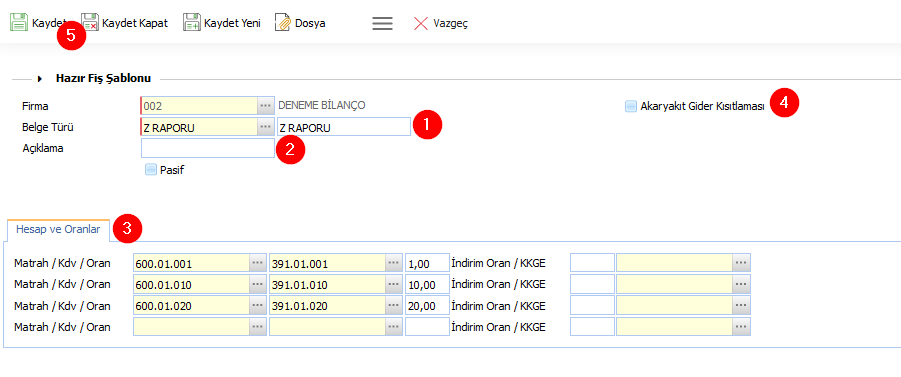901x377 pixels.
Task: Click KKGE account field on the 600.01.020 row
Action: click(x=675, y=306)
